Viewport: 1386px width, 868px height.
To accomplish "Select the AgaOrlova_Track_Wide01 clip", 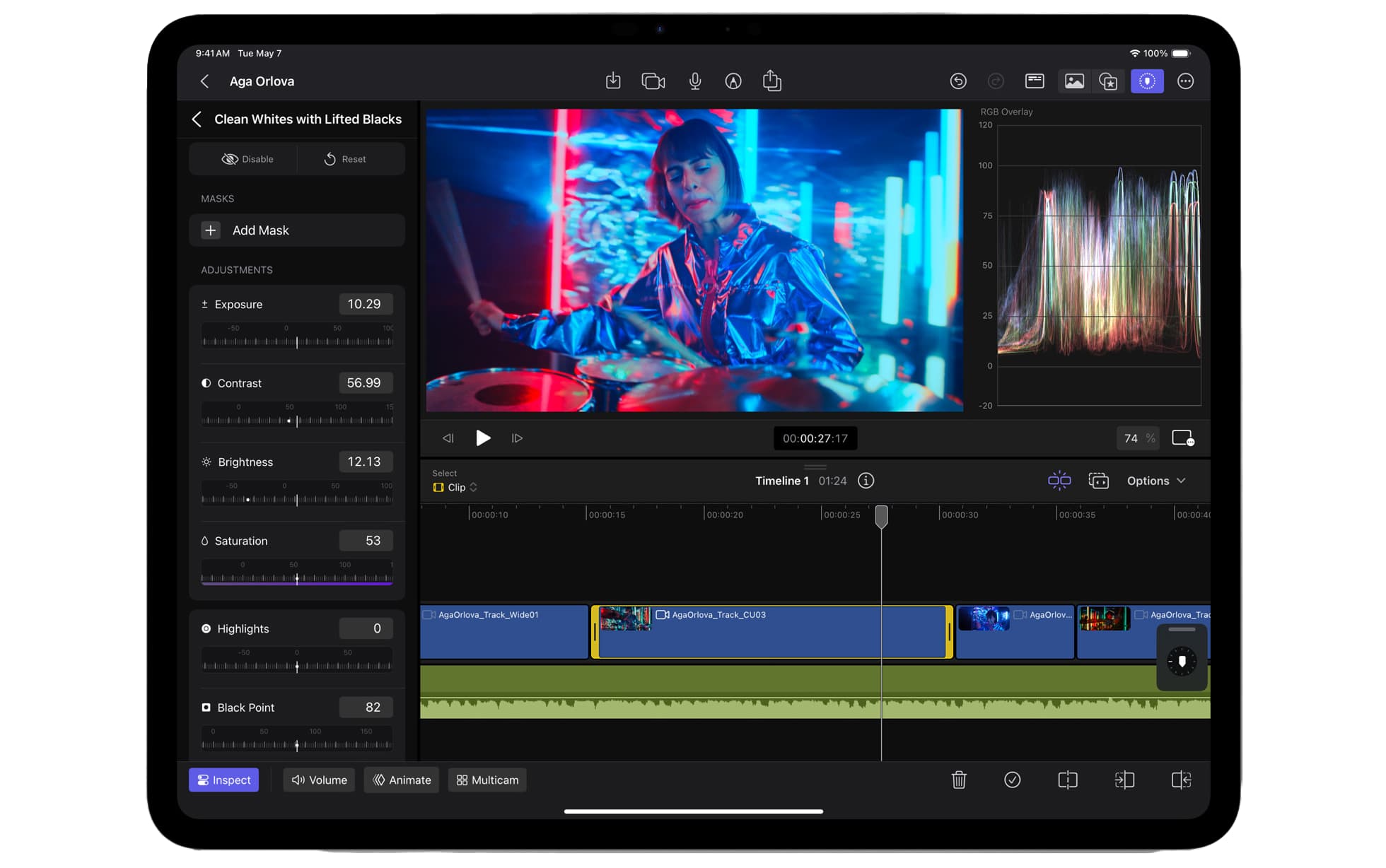I will pos(504,632).
